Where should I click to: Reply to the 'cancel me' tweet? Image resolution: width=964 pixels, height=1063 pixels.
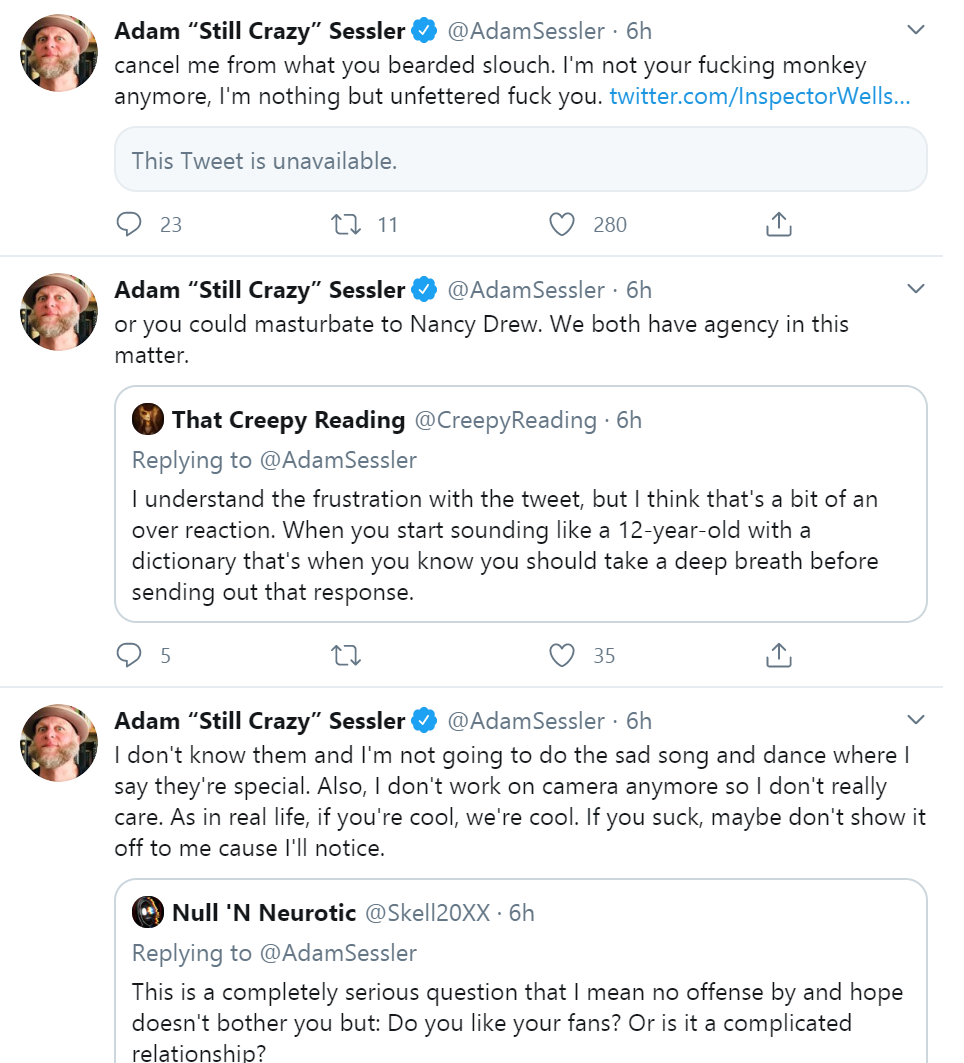pyautogui.click(x=129, y=224)
